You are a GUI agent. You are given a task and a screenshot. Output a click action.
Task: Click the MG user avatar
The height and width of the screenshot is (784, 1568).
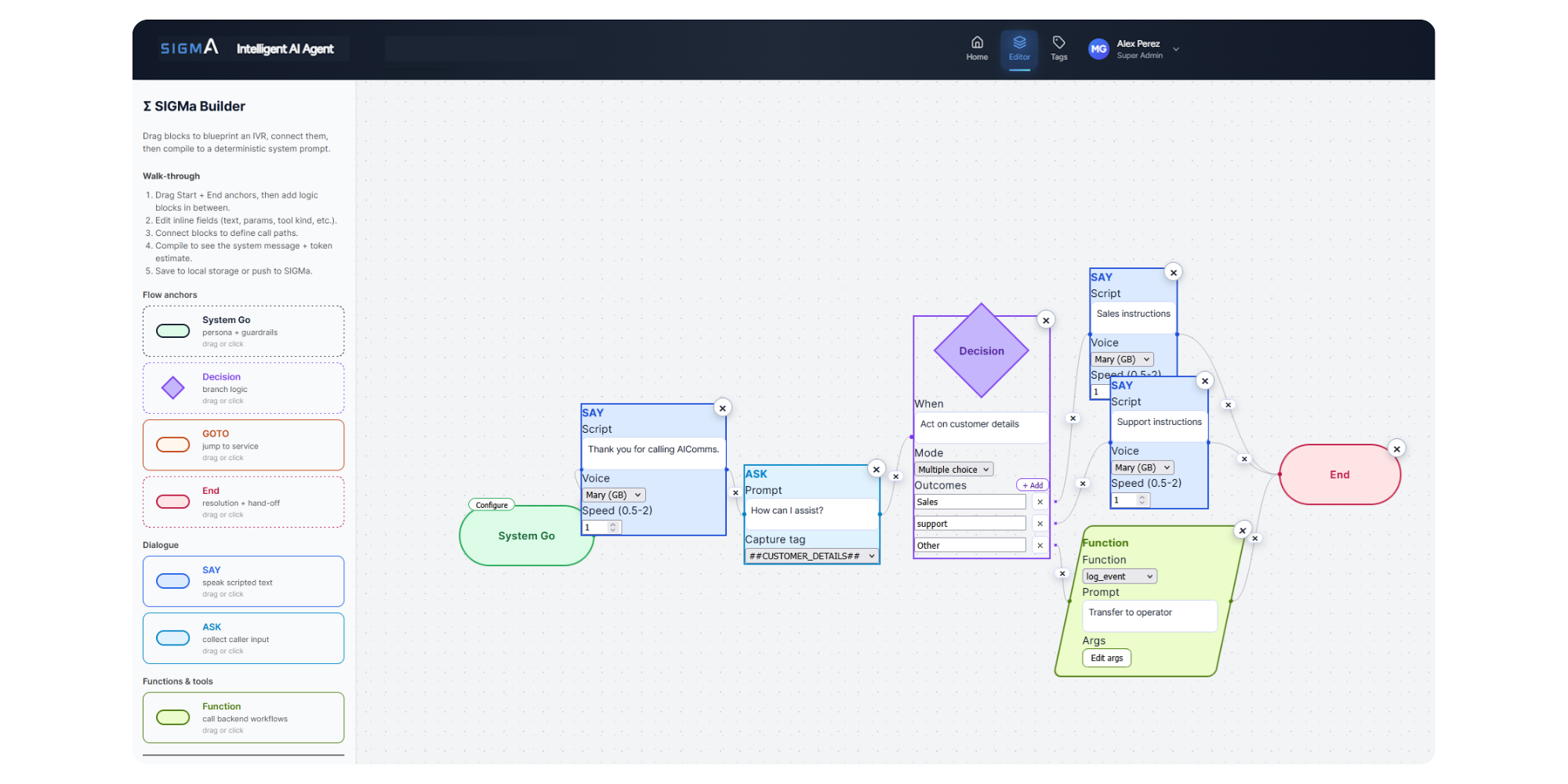coord(1098,49)
